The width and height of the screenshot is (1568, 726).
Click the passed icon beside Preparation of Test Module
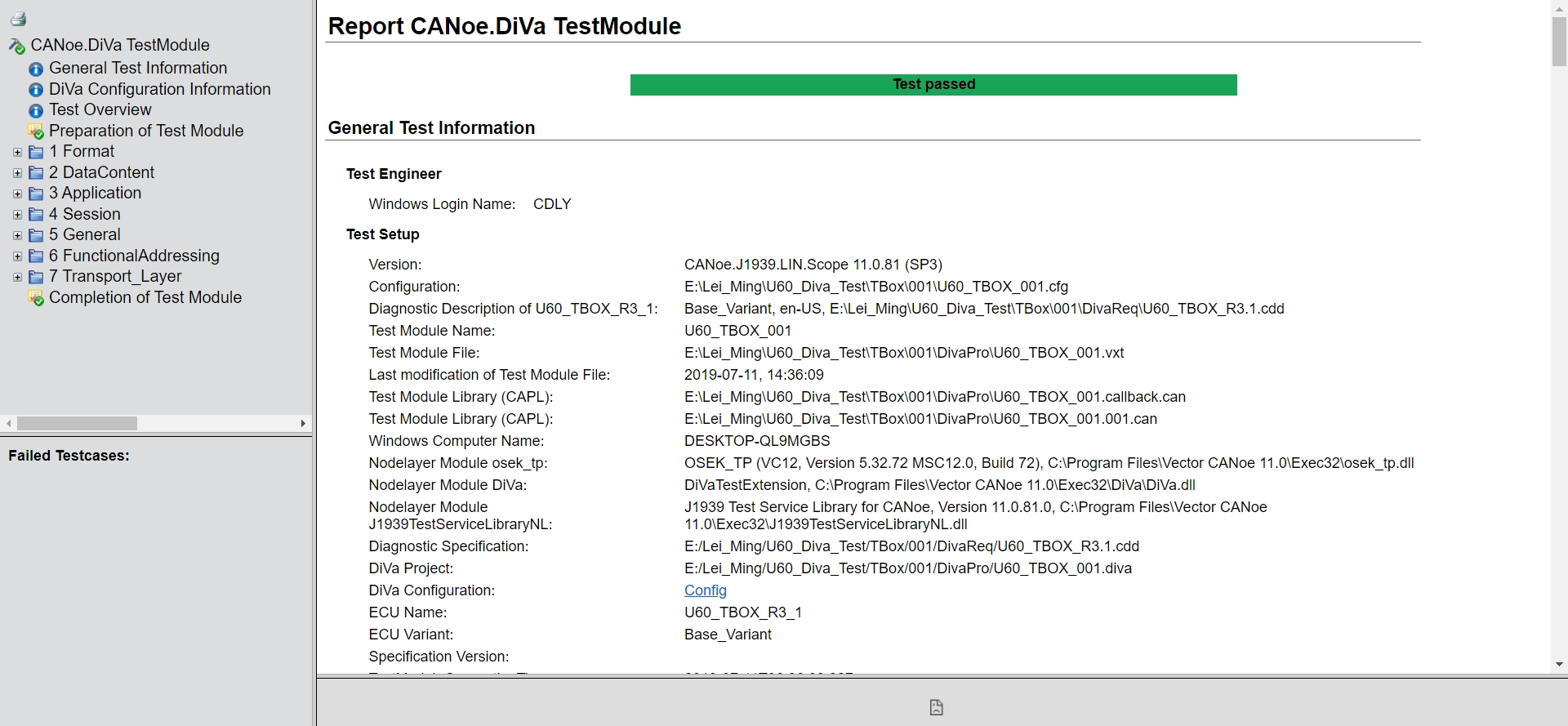pos(36,131)
